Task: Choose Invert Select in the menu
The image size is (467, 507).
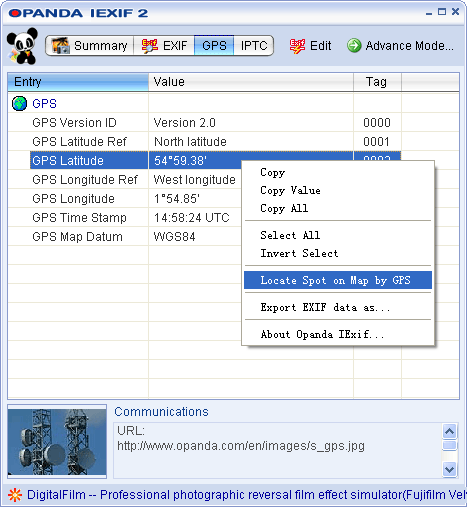Action: coord(299,253)
